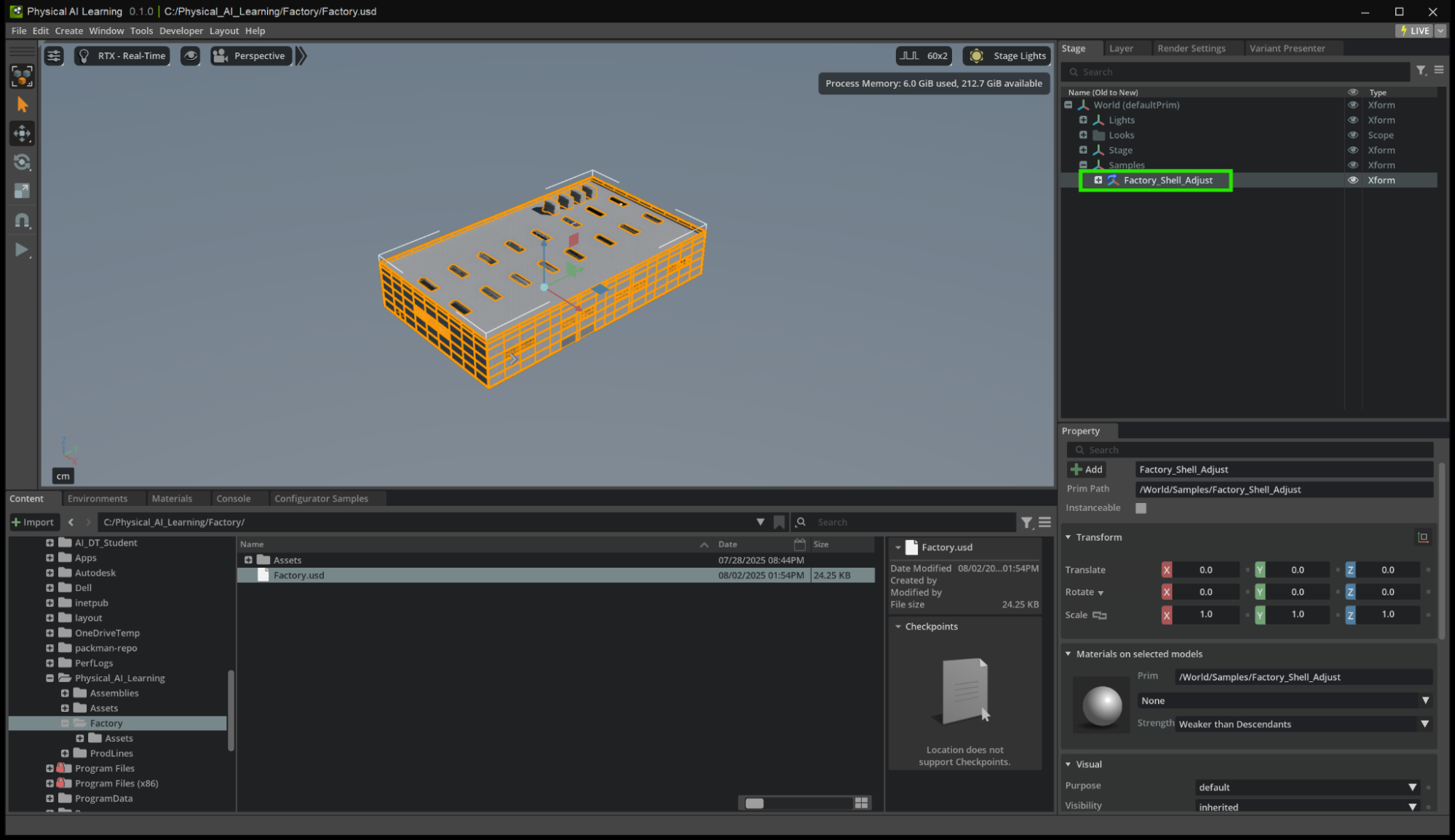
Task: Open the Stage panel filter funnel icon
Action: 1421,71
